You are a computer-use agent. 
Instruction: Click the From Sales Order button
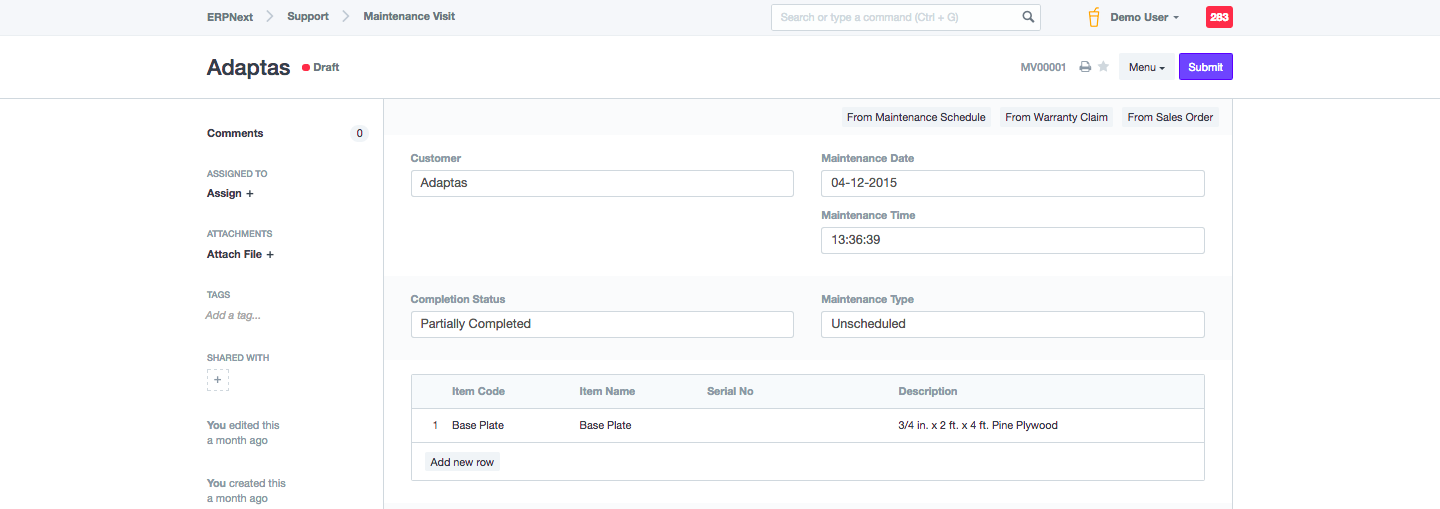[1170, 117]
